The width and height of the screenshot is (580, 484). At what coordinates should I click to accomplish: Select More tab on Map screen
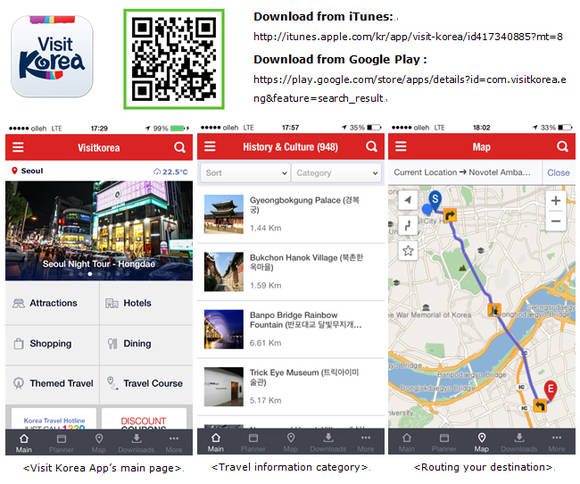557,442
